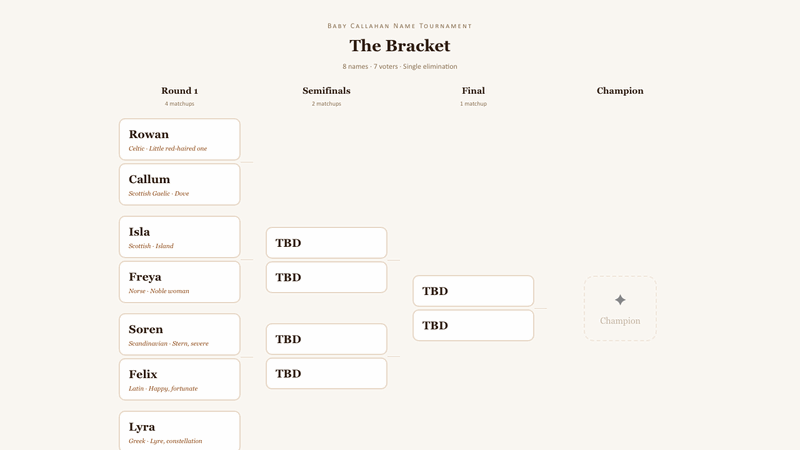This screenshot has height=450, width=800.
Task: Choose Freya, the Norse name
Action: pyautogui.click(x=179, y=282)
